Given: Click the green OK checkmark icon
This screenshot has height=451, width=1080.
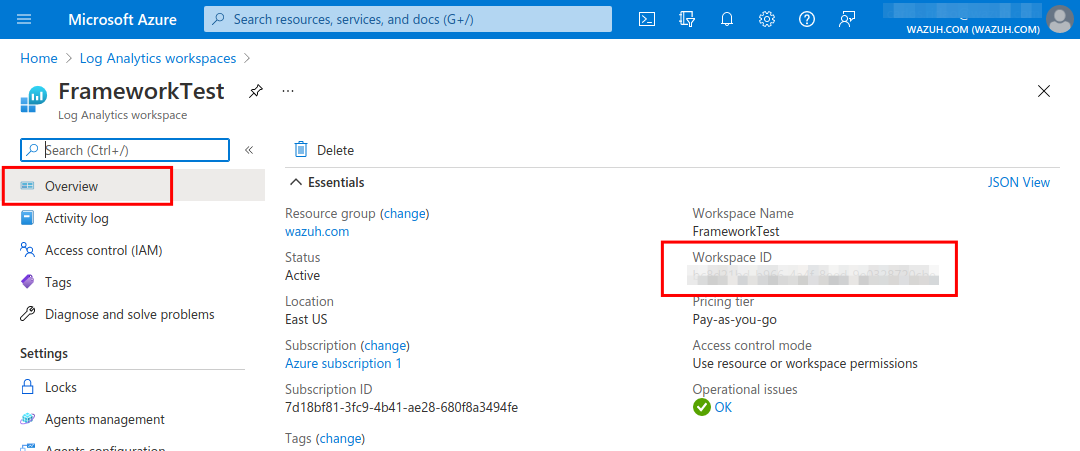Looking at the screenshot, I should (x=701, y=407).
